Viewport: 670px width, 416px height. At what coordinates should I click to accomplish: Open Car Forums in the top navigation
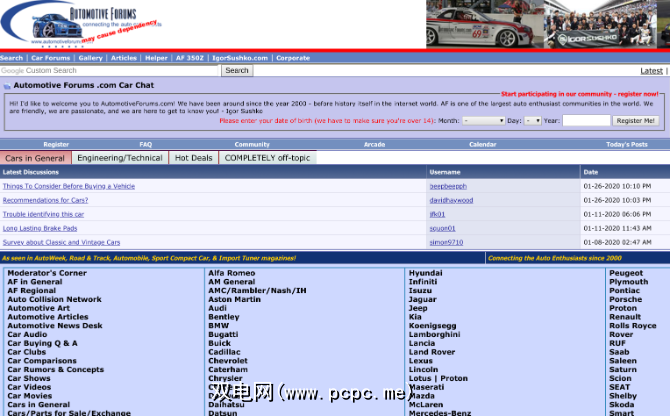(50, 58)
